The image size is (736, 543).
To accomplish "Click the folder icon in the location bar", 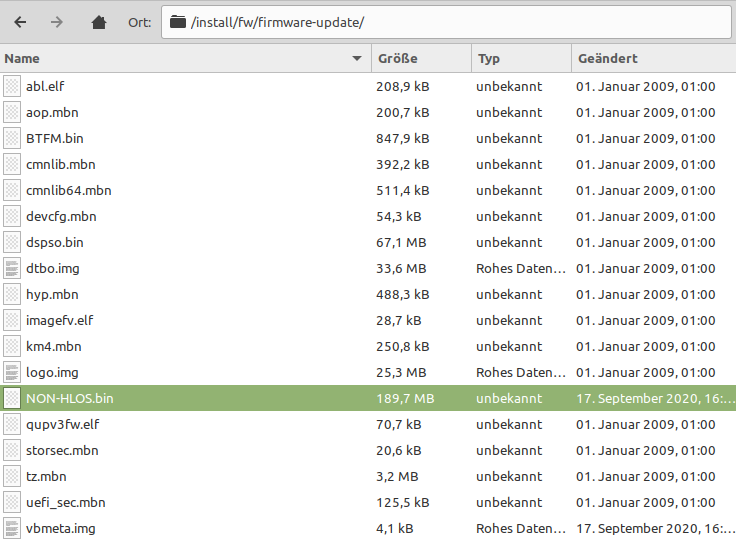I will coord(177,22).
